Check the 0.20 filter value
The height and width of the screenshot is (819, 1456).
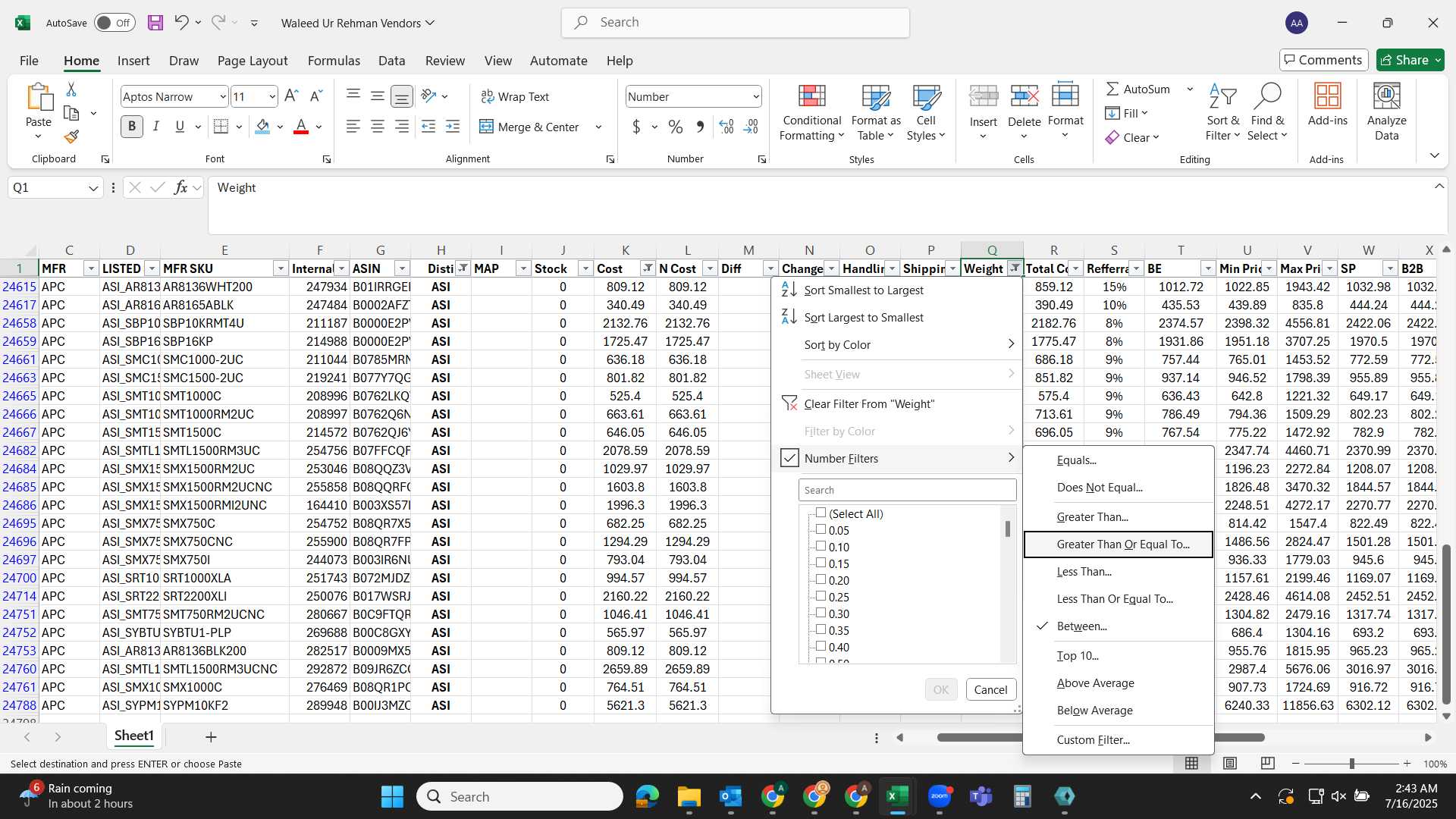pyautogui.click(x=821, y=579)
